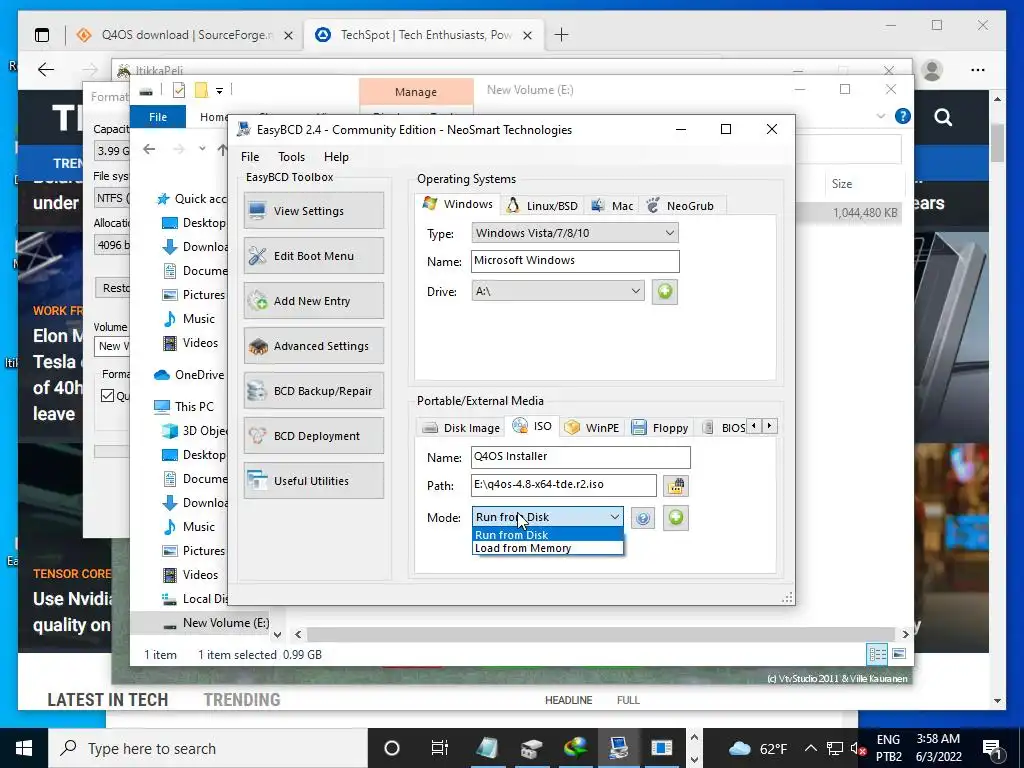The height and width of the screenshot is (768, 1024).
Task: Click taskbar search box
Action: 208,748
